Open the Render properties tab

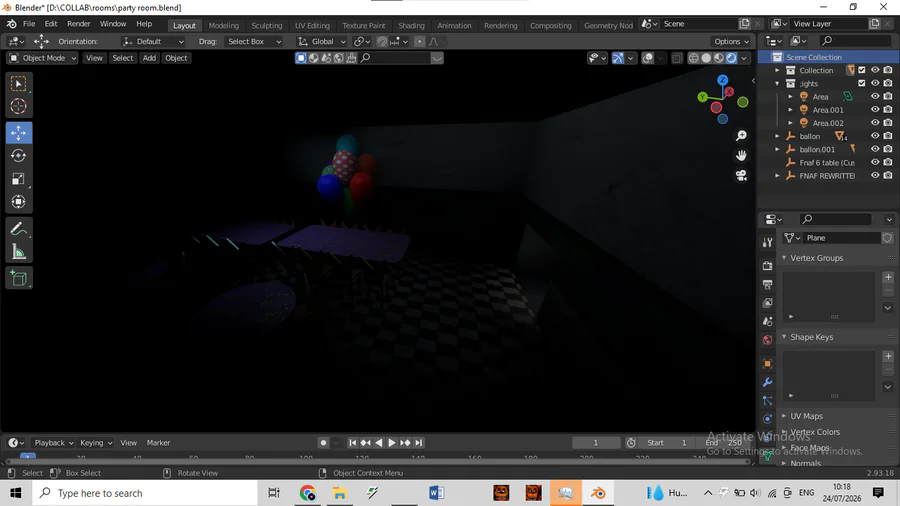pyautogui.click(x=767, y=266)
